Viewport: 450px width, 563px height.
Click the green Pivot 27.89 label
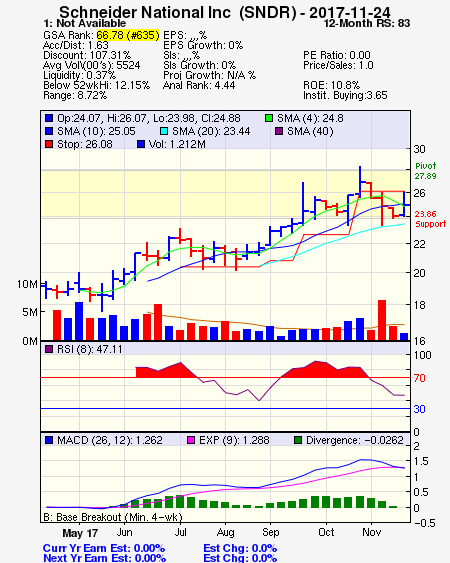coord(426,171)
